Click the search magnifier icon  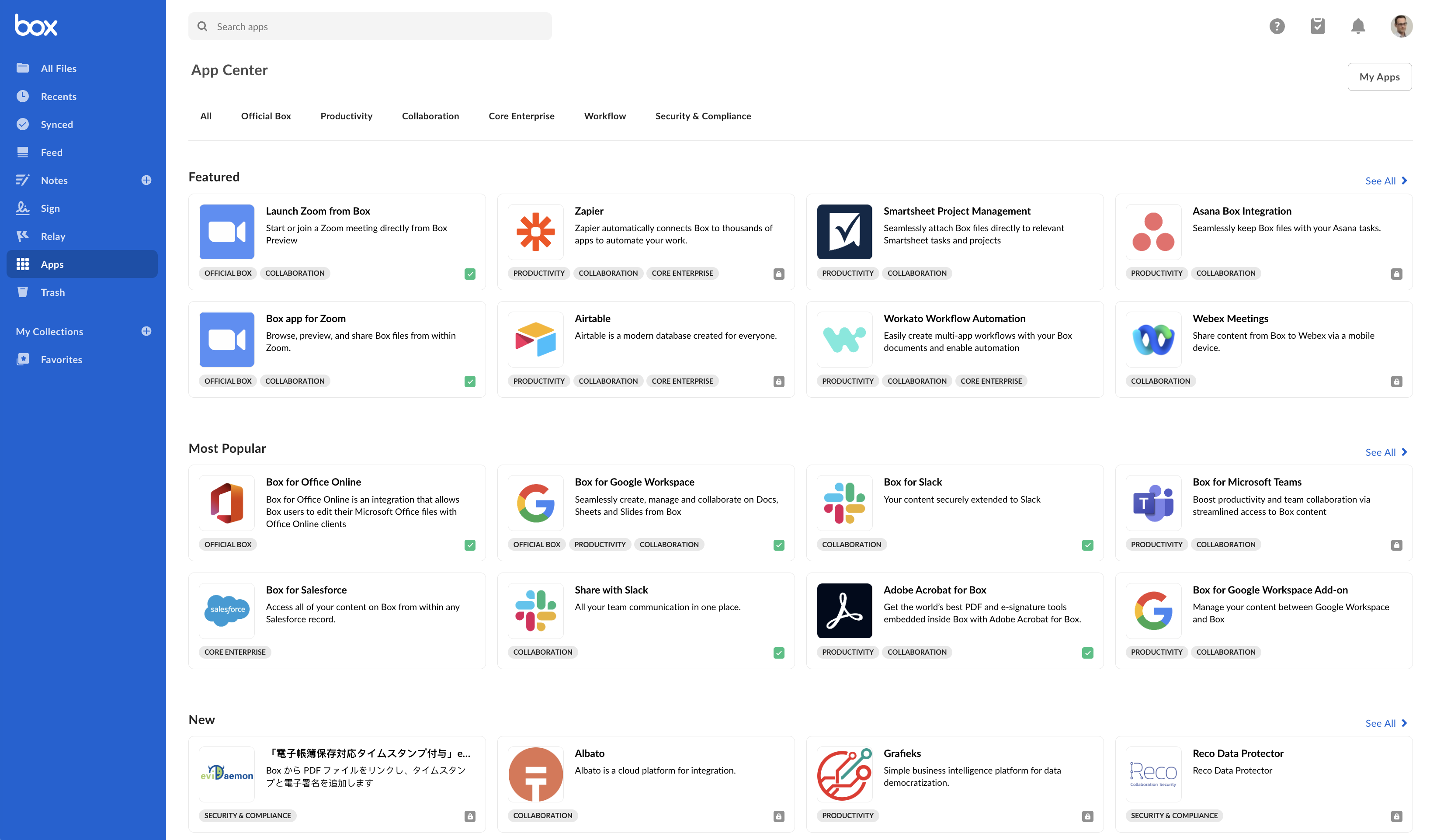[202, 26]
